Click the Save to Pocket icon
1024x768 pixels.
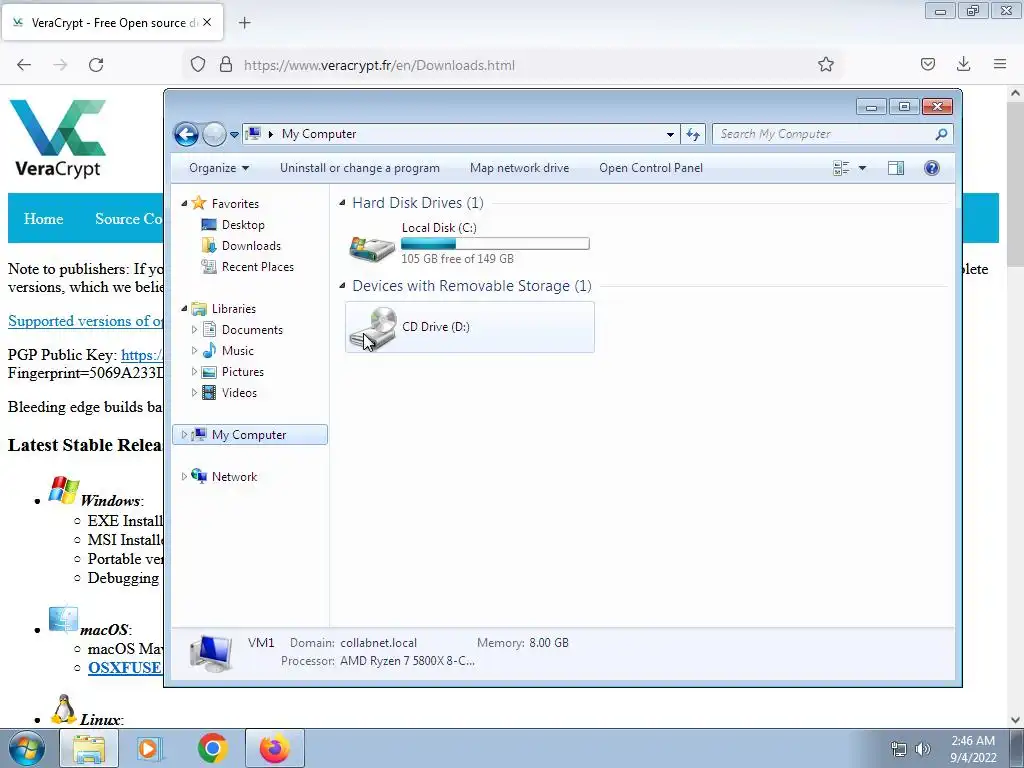(x=928, y=64)
